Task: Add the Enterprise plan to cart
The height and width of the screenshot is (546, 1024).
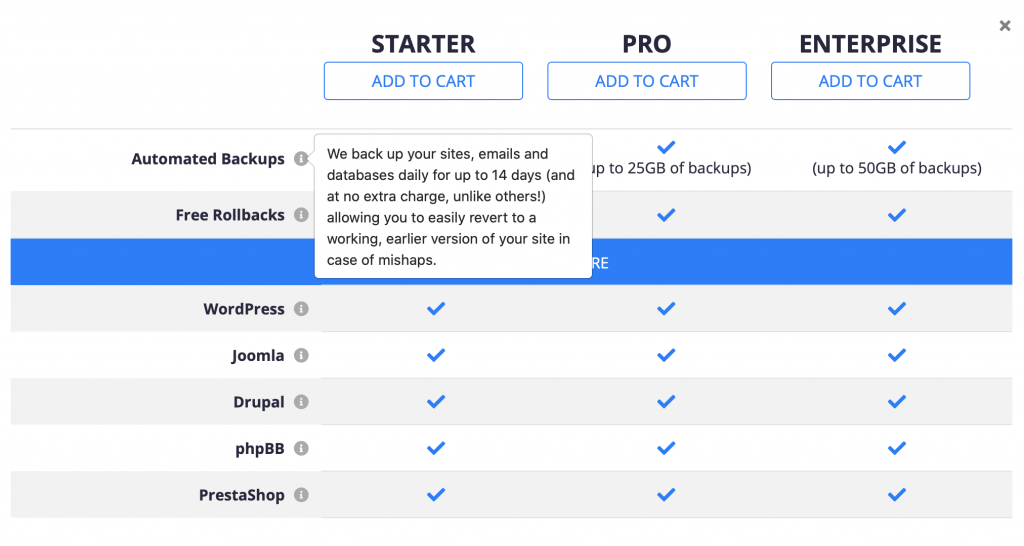Action: point(870,81)
